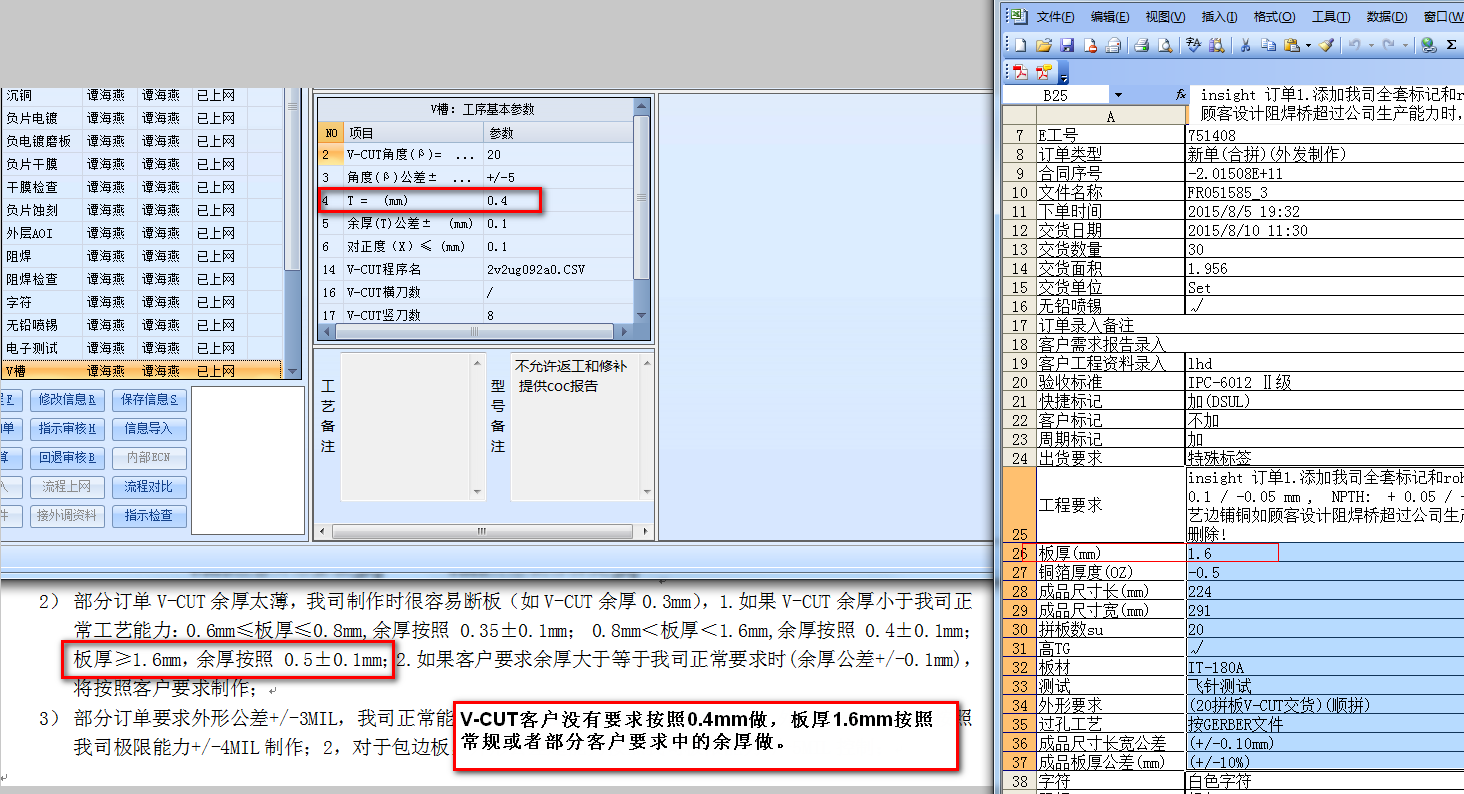Paste using the clipboard icon

1291,45
